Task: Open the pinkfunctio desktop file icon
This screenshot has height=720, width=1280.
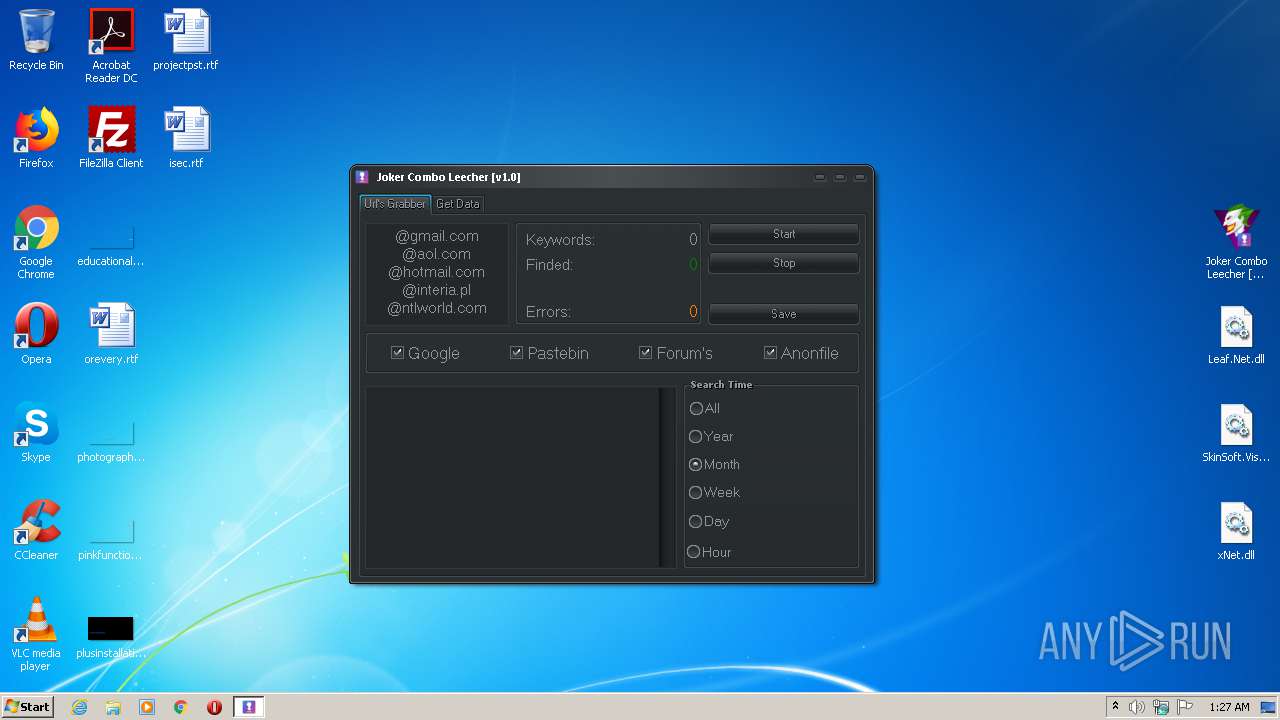Action: (111, 537)
